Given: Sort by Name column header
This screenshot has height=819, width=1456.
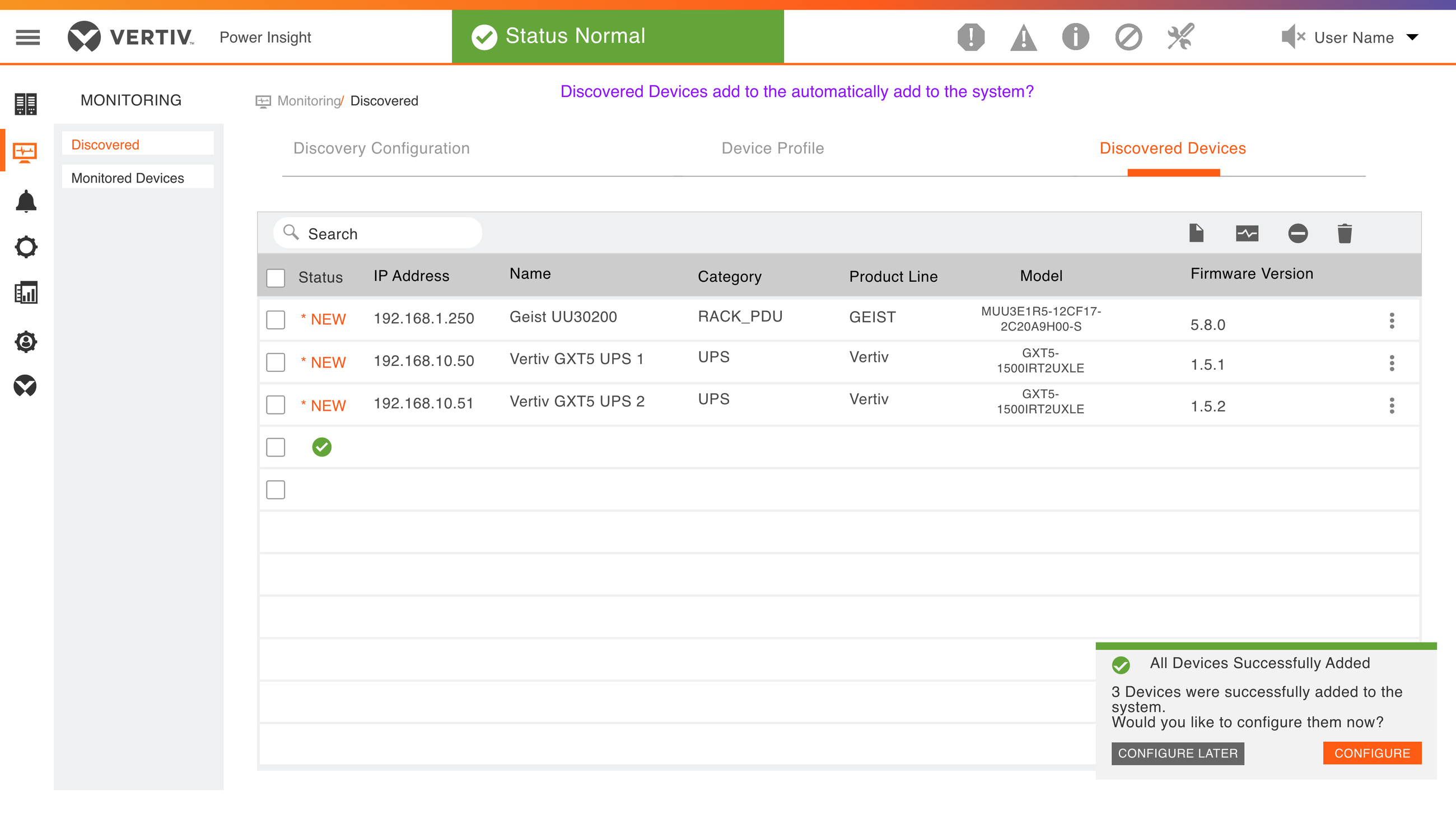Looking at the screenshot, I should coord(530,273).
